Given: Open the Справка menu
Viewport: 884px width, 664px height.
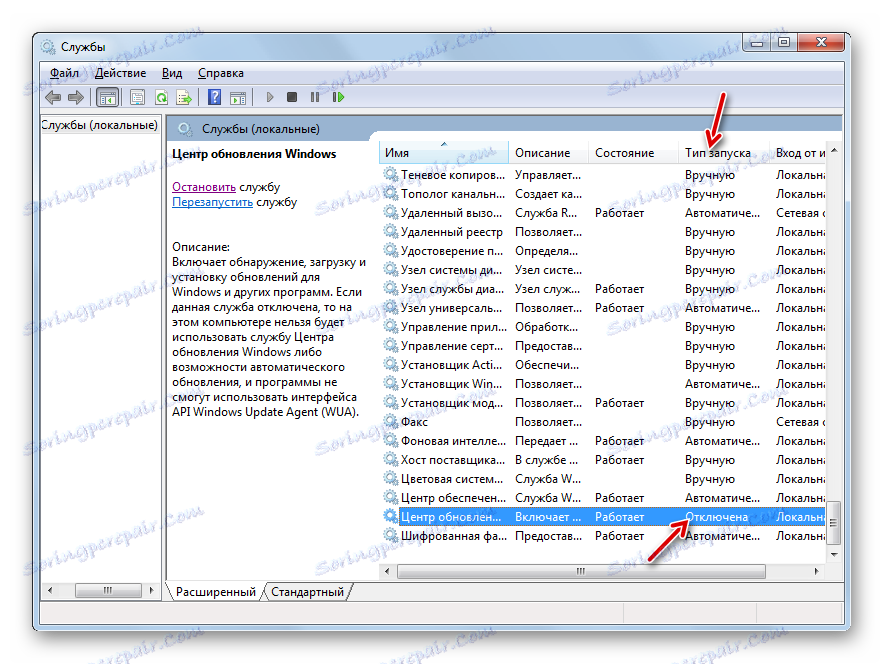Looking at the screenshot, I should coord(220,73).
